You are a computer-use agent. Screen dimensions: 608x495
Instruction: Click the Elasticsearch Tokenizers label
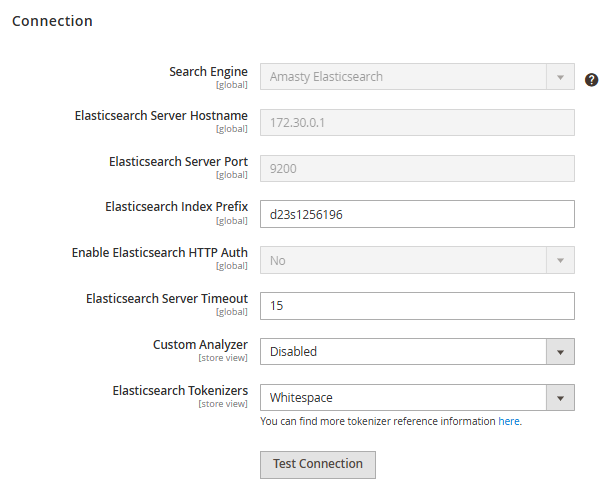[180, 391]
